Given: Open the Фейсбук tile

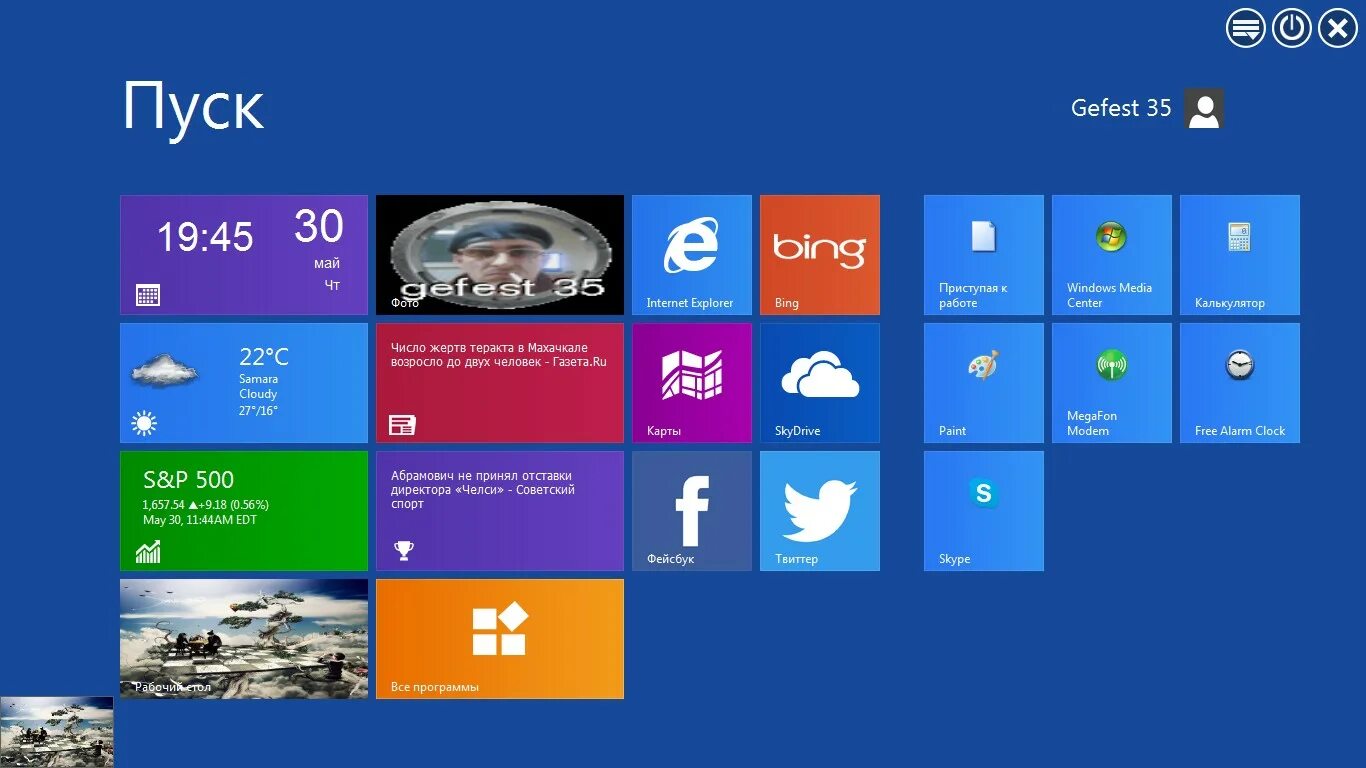Looking at the screenshot, I should (x=691, y=510).
